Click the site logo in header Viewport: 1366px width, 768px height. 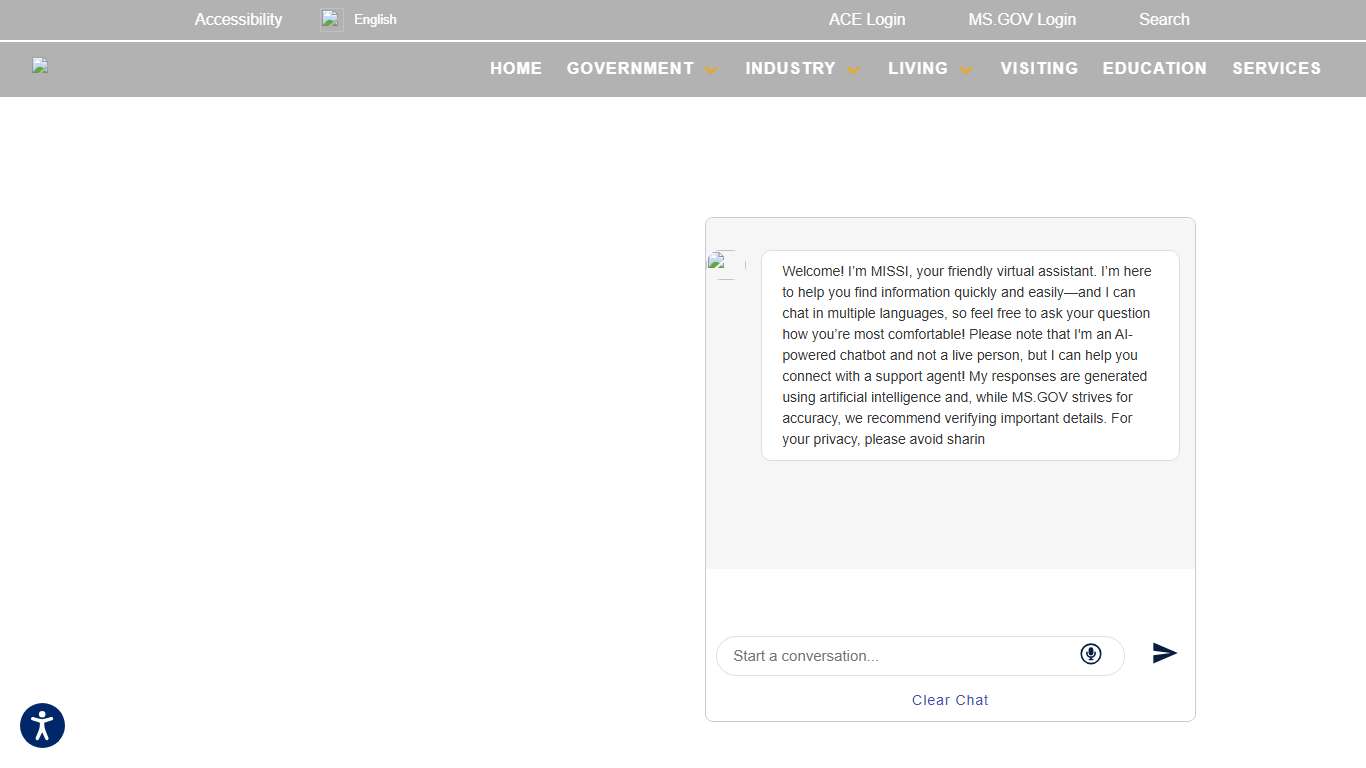tap(40, 67)
